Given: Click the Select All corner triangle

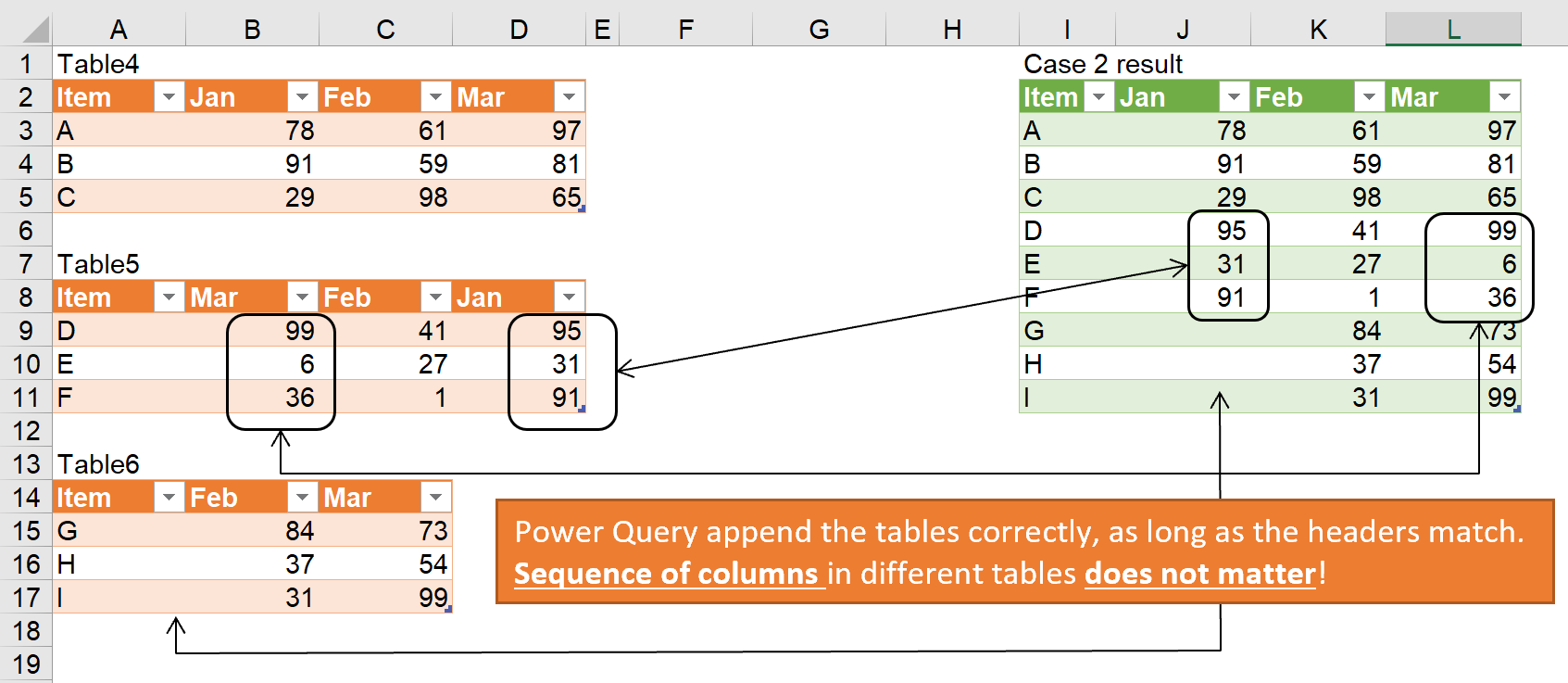Looking at the screenshot, I should point(35,31).
